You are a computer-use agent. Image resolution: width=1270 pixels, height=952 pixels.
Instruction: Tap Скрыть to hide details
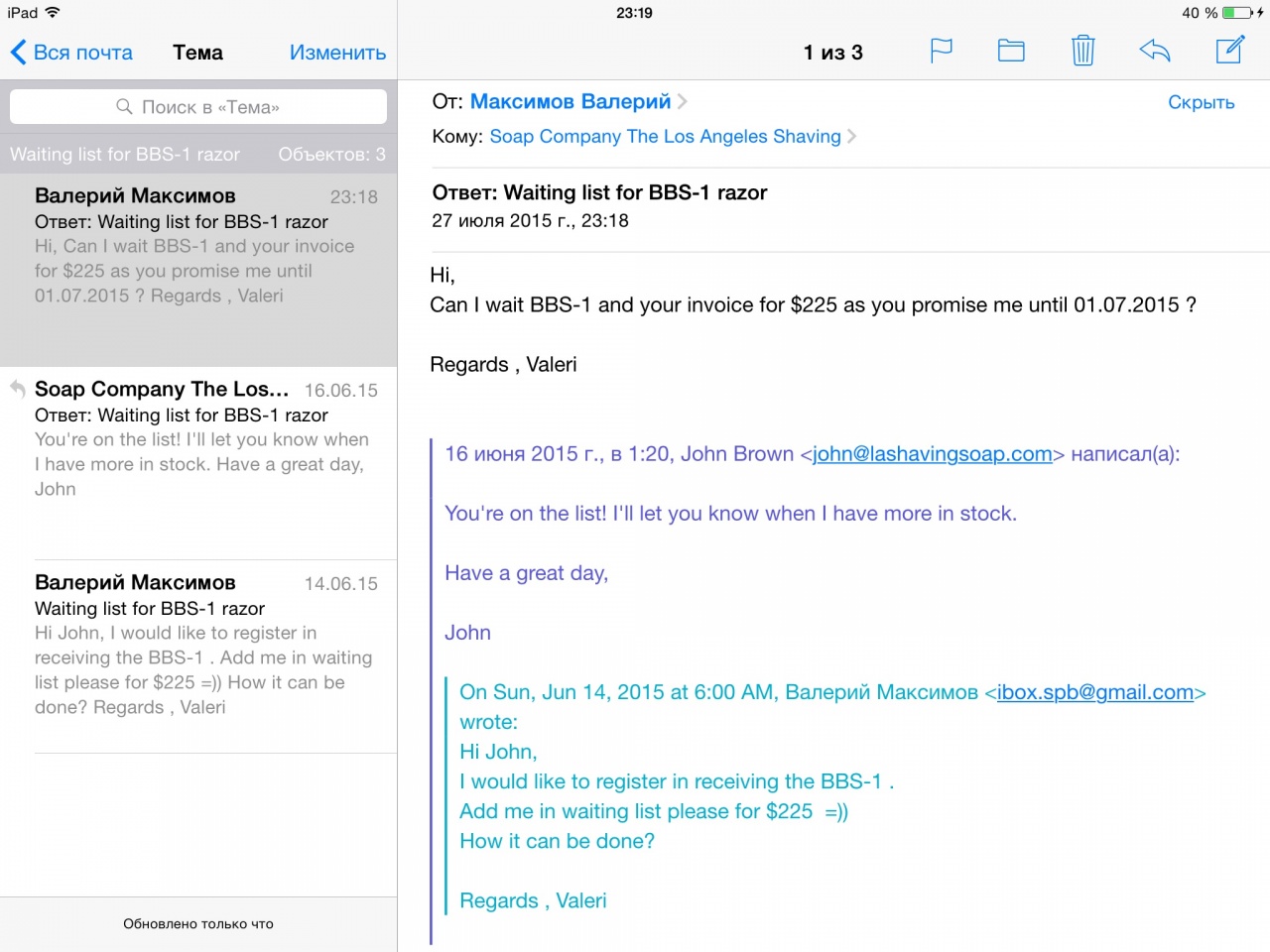(x=1201, y=102)
